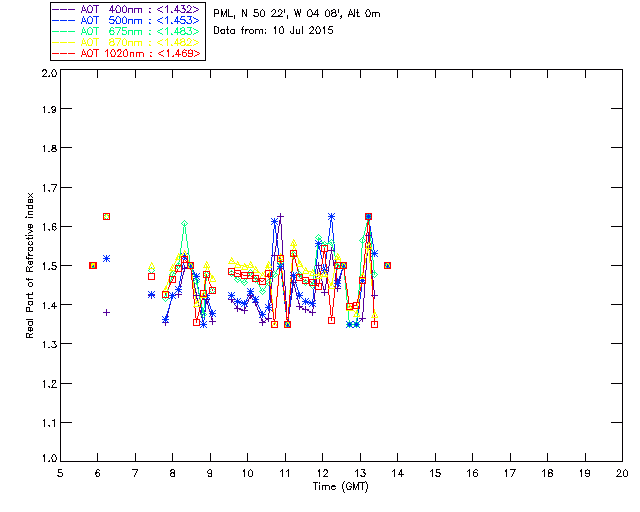Click the 'Time (GMT)' x-axis label

click(341, 487)
